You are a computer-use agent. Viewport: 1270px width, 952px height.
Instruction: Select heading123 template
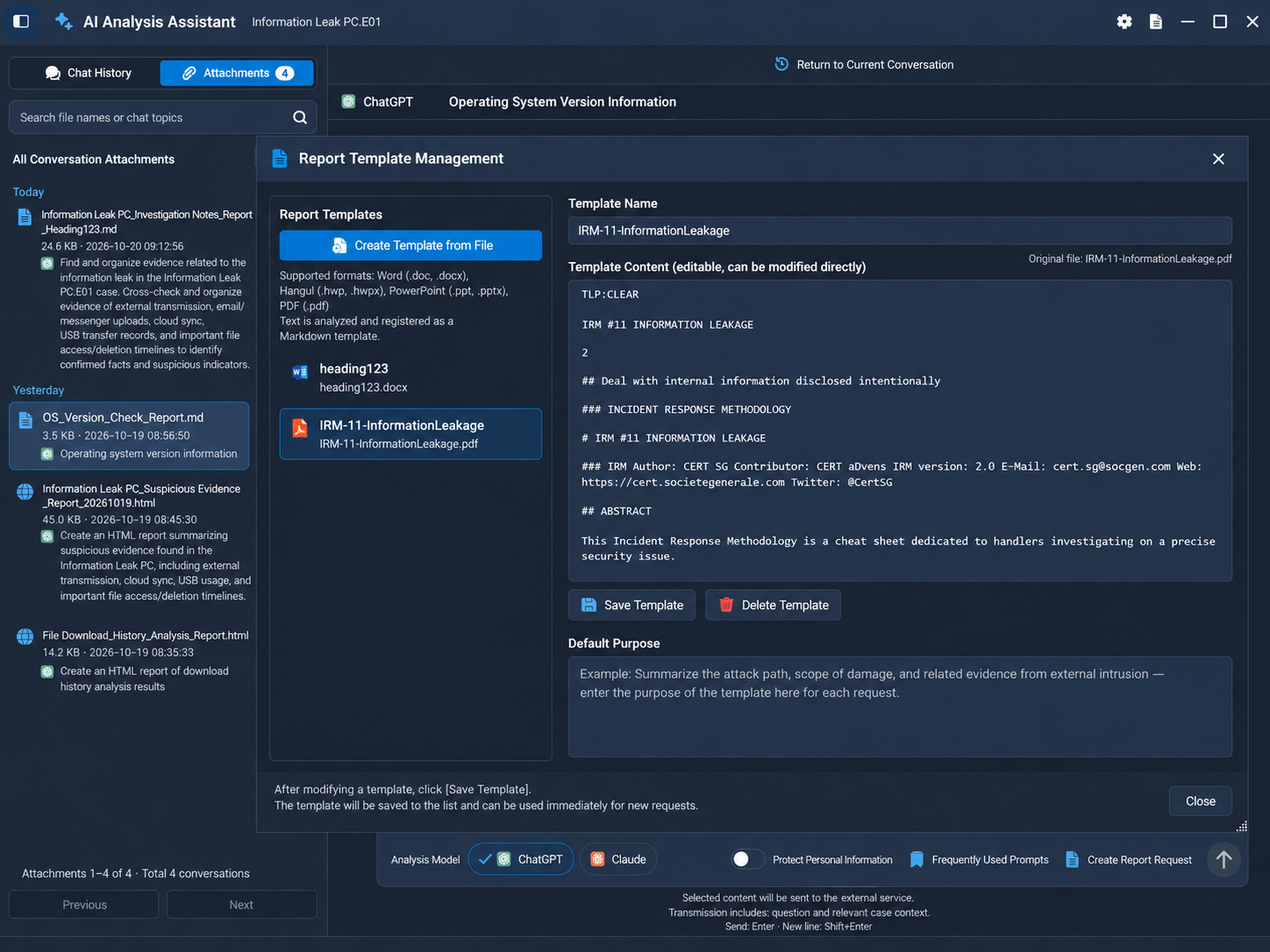click(x=410, y=377)
